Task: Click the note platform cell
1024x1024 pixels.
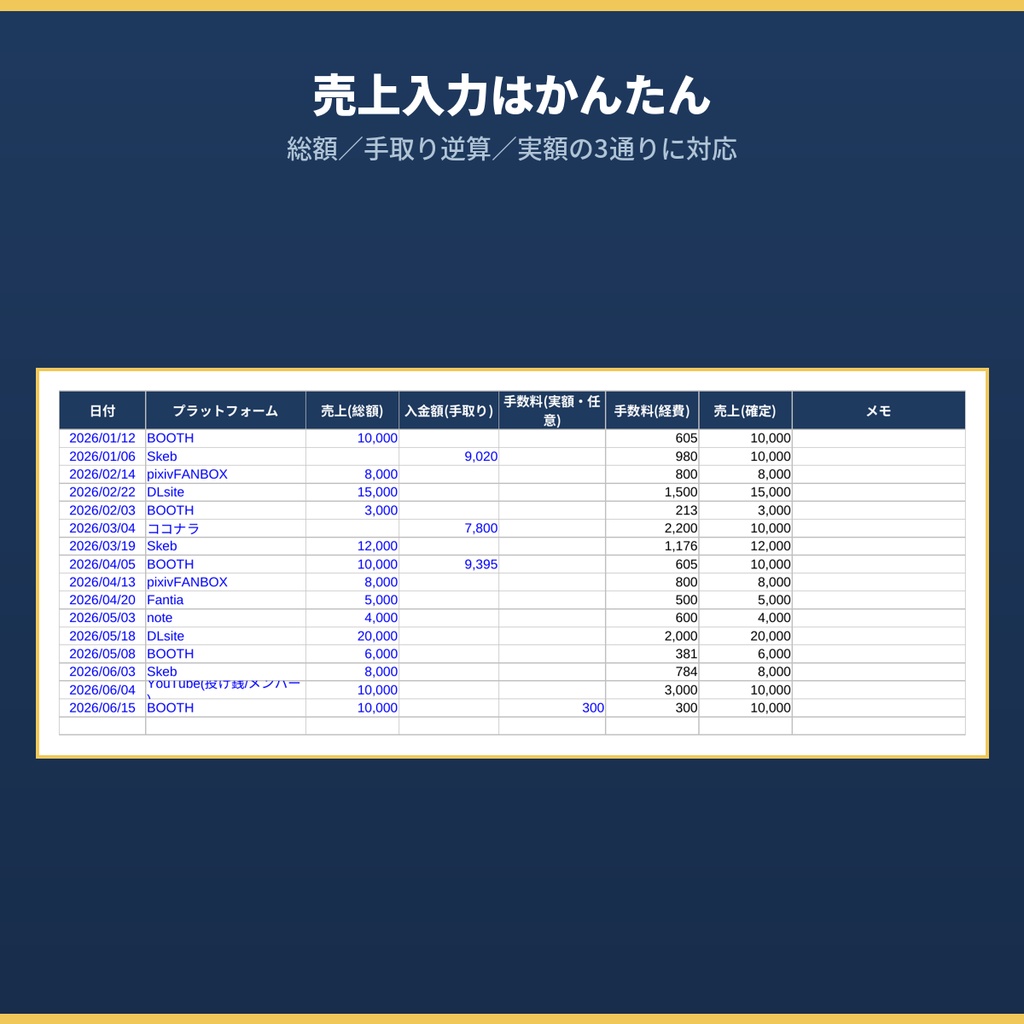Action: [225, 618]
